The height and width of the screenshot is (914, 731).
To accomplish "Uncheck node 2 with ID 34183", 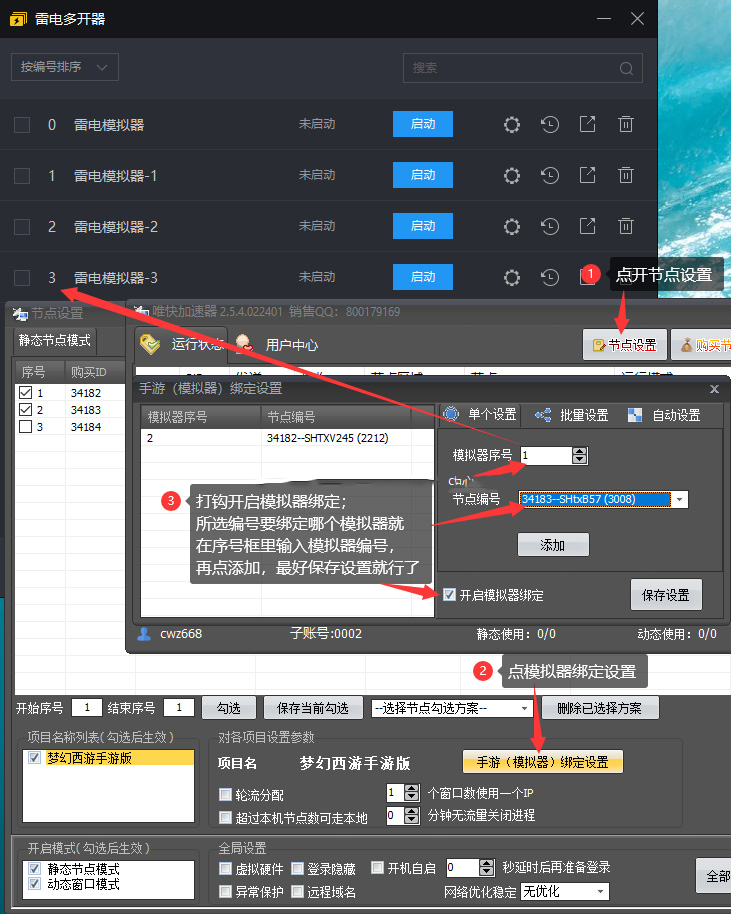I will click(26, 409).
